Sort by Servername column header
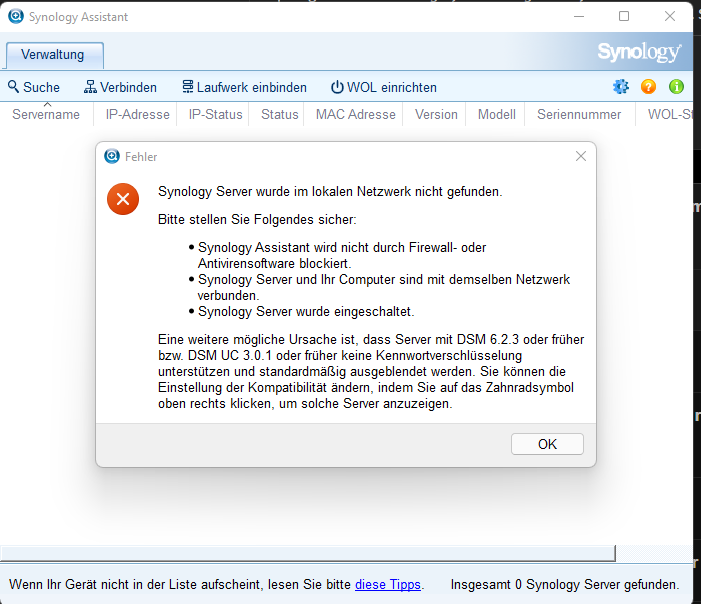Viewport: 701px width, 604px height. [x=46, y=114]
